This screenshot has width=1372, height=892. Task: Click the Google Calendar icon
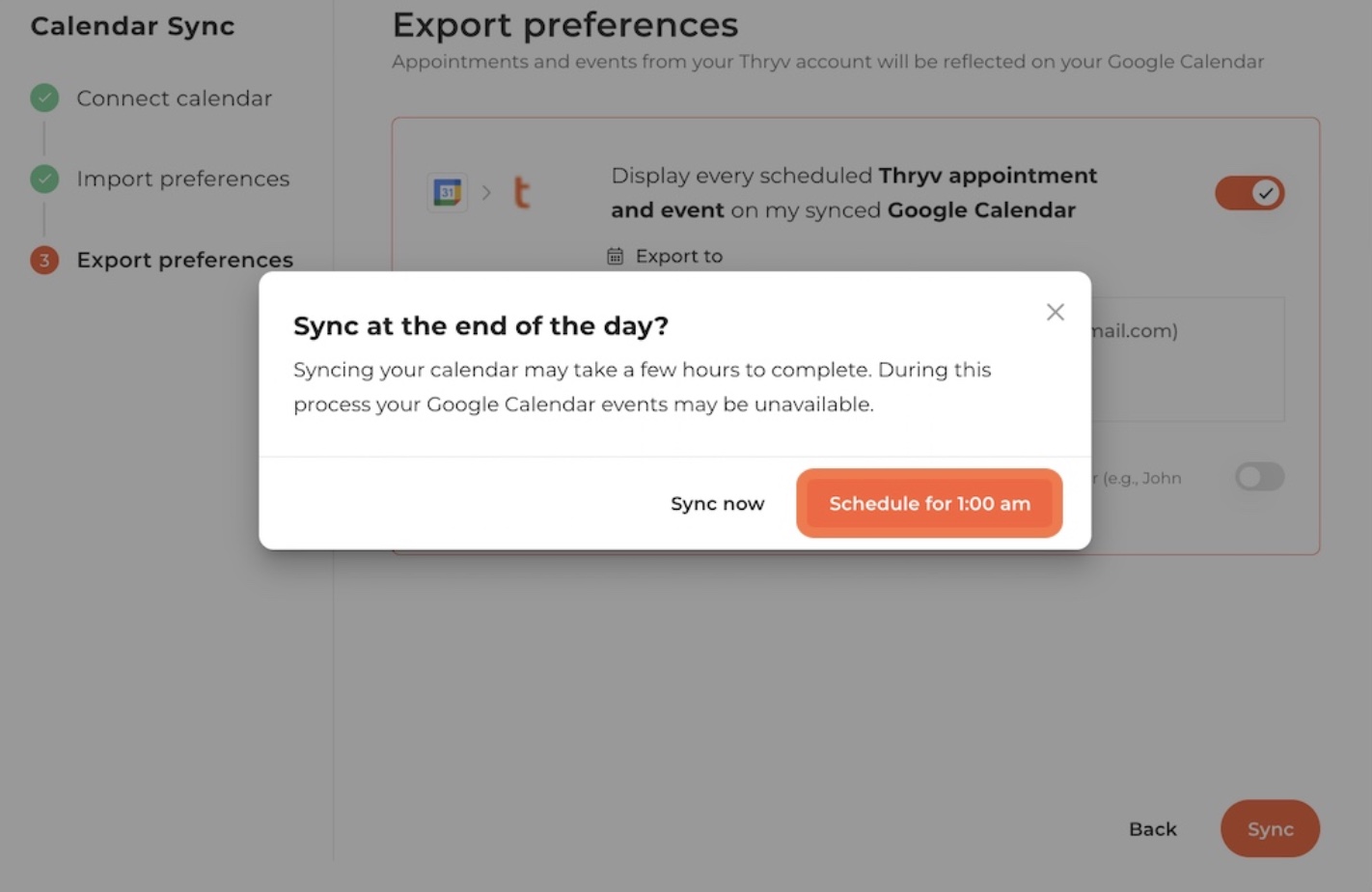coord(448,193)
